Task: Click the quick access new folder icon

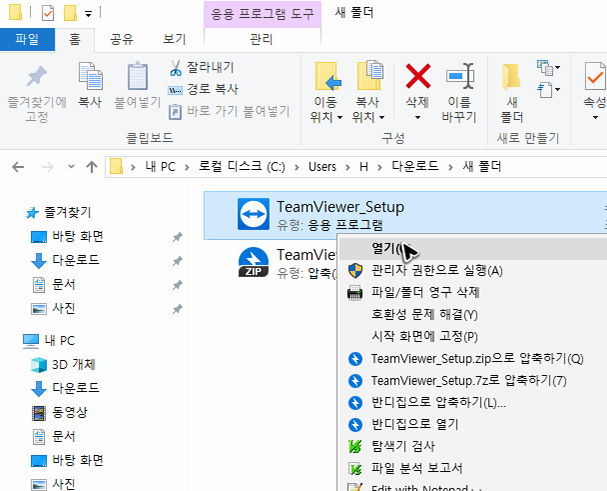Action: 70,13
